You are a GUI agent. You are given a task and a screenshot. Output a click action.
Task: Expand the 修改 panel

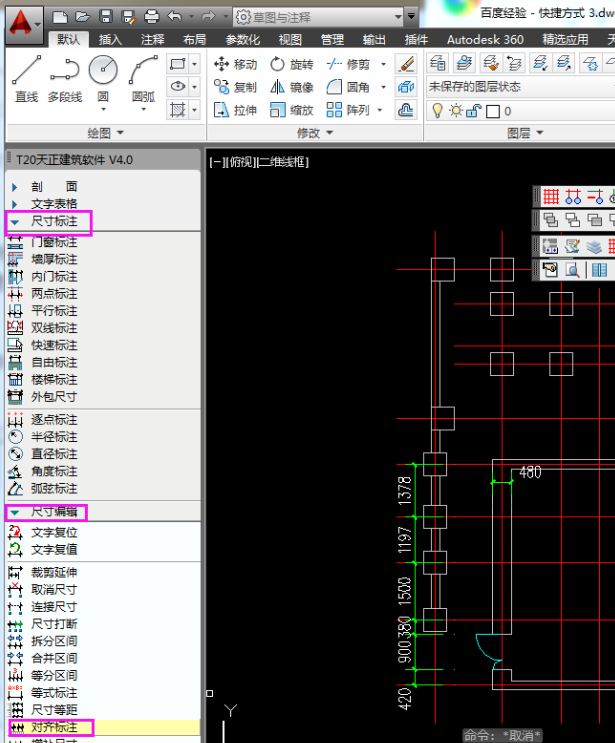pyautogui.click(x=315, y=133)
